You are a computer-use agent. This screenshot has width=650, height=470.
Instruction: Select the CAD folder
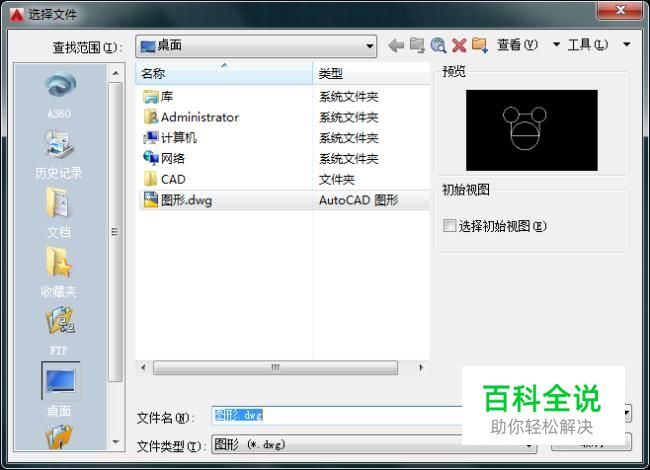click(x=164, y=179)
